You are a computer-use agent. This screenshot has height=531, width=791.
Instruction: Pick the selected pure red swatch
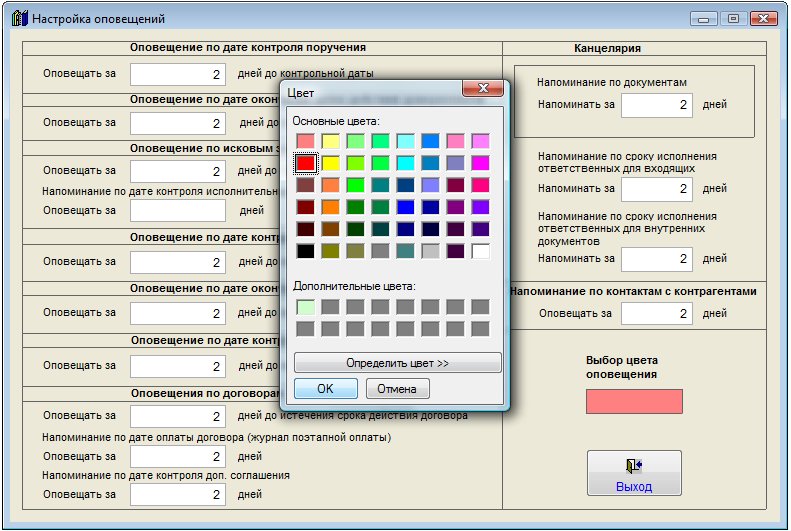tap(305, 163)
